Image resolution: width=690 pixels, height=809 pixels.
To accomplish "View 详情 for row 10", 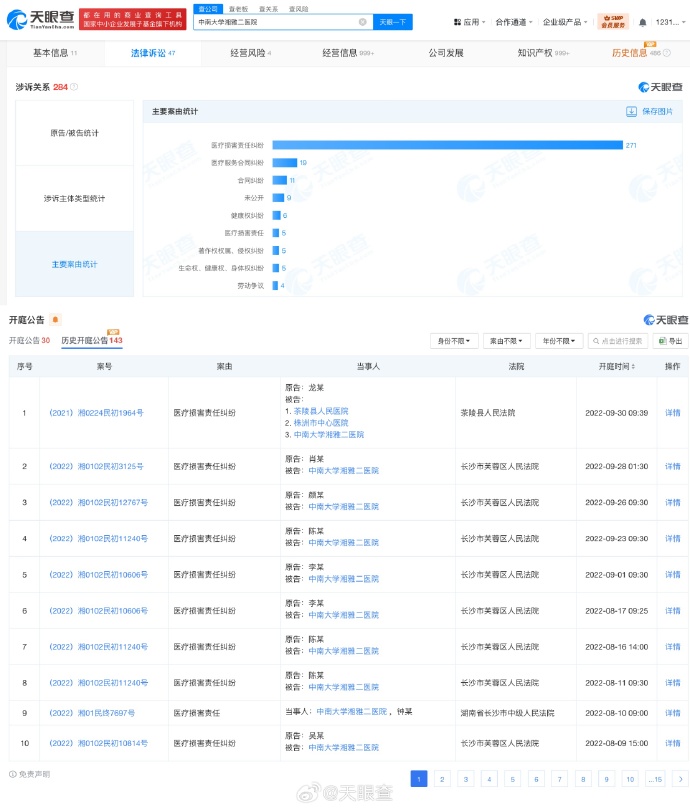I will (x=672, y=743).
